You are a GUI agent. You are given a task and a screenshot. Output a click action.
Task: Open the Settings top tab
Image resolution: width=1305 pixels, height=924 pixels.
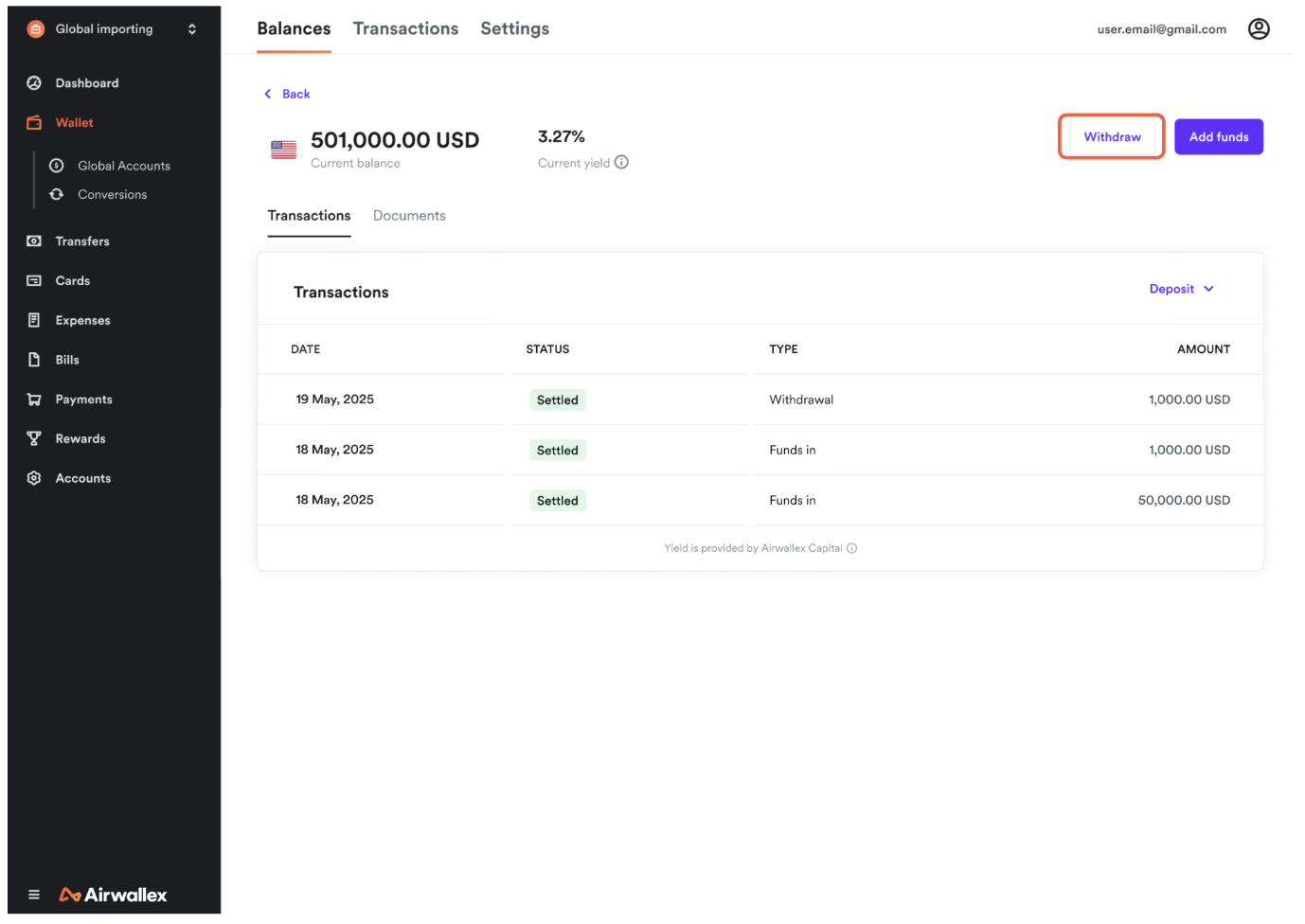click(x=514, y=28)
